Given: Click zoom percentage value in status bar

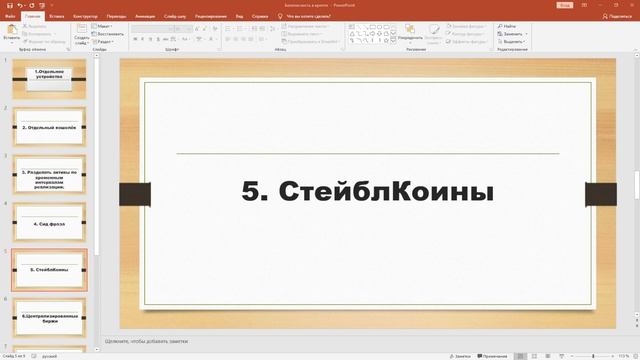Looking at the screenshot, I should pyautogui.click(x=623, y=356).
